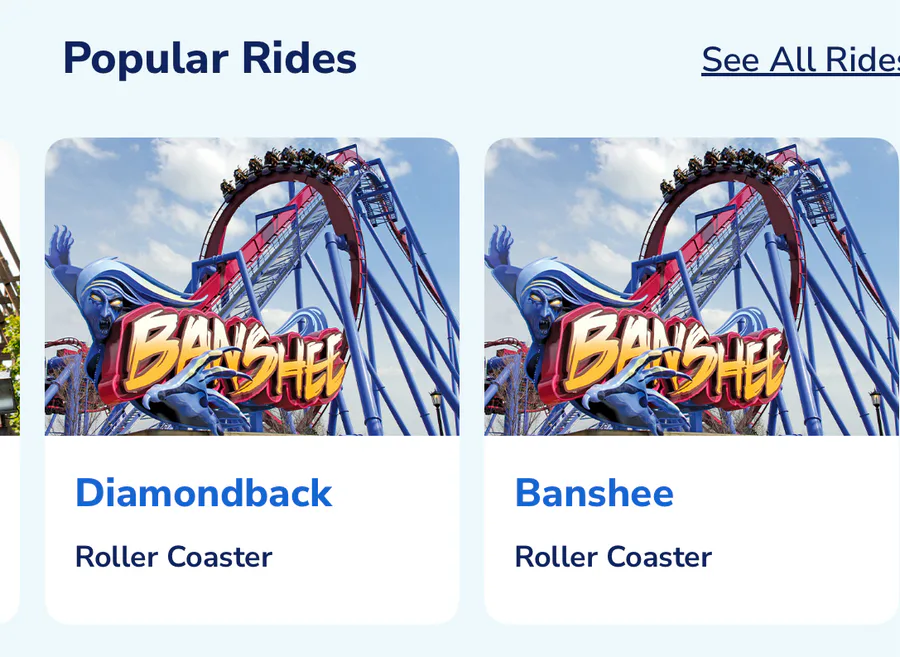The height and width of the screenshot is (657, 900).
Task: Open the Diamondback ride title
Action: click(203, 493)
